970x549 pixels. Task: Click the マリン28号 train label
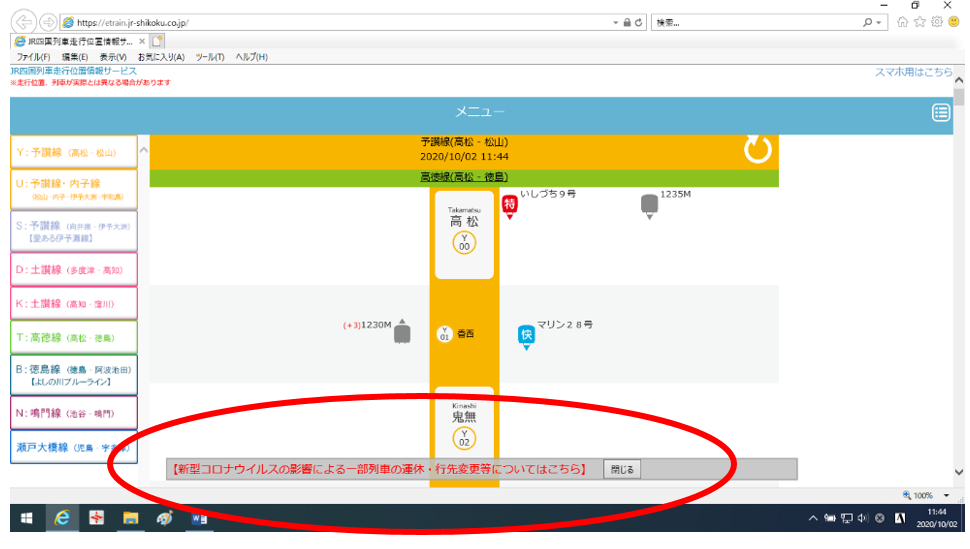tap(564, 325)
